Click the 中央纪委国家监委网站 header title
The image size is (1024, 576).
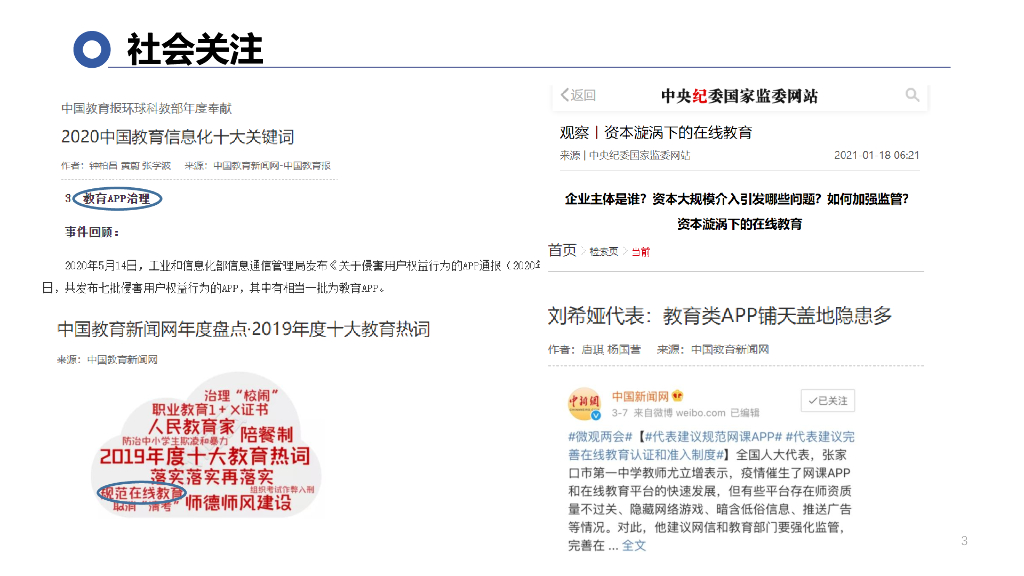click(739, 96)
